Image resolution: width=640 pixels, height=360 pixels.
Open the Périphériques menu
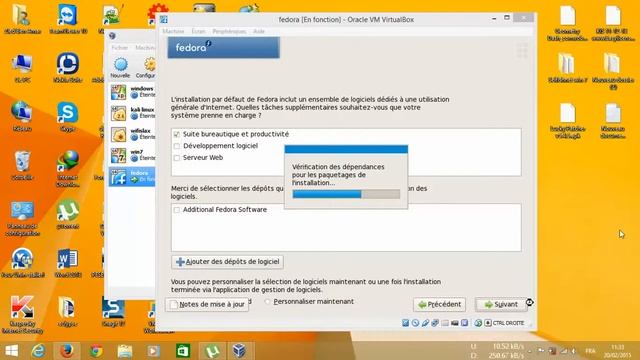click(x=229, y=31)
